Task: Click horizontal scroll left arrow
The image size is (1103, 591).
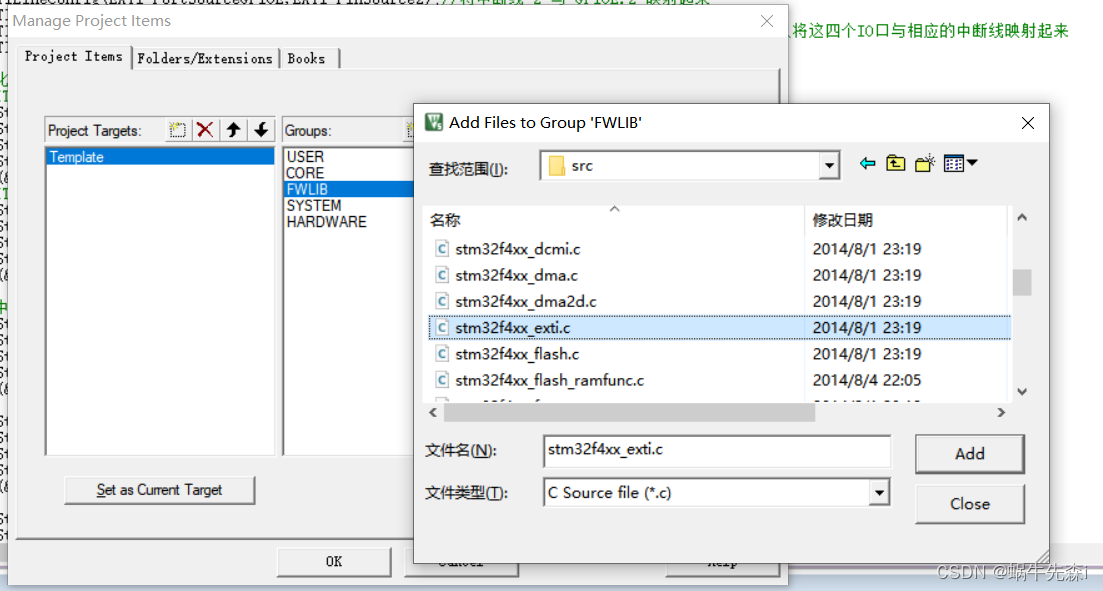Action: 433,413
